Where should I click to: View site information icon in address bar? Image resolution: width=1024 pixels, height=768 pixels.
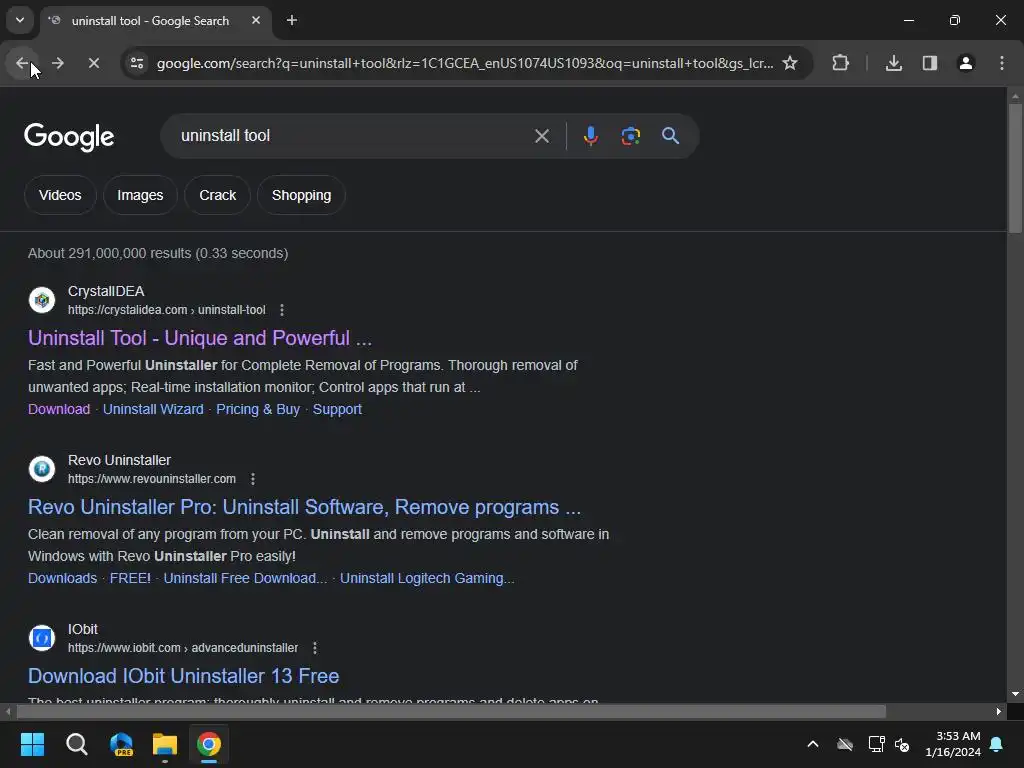137,63
